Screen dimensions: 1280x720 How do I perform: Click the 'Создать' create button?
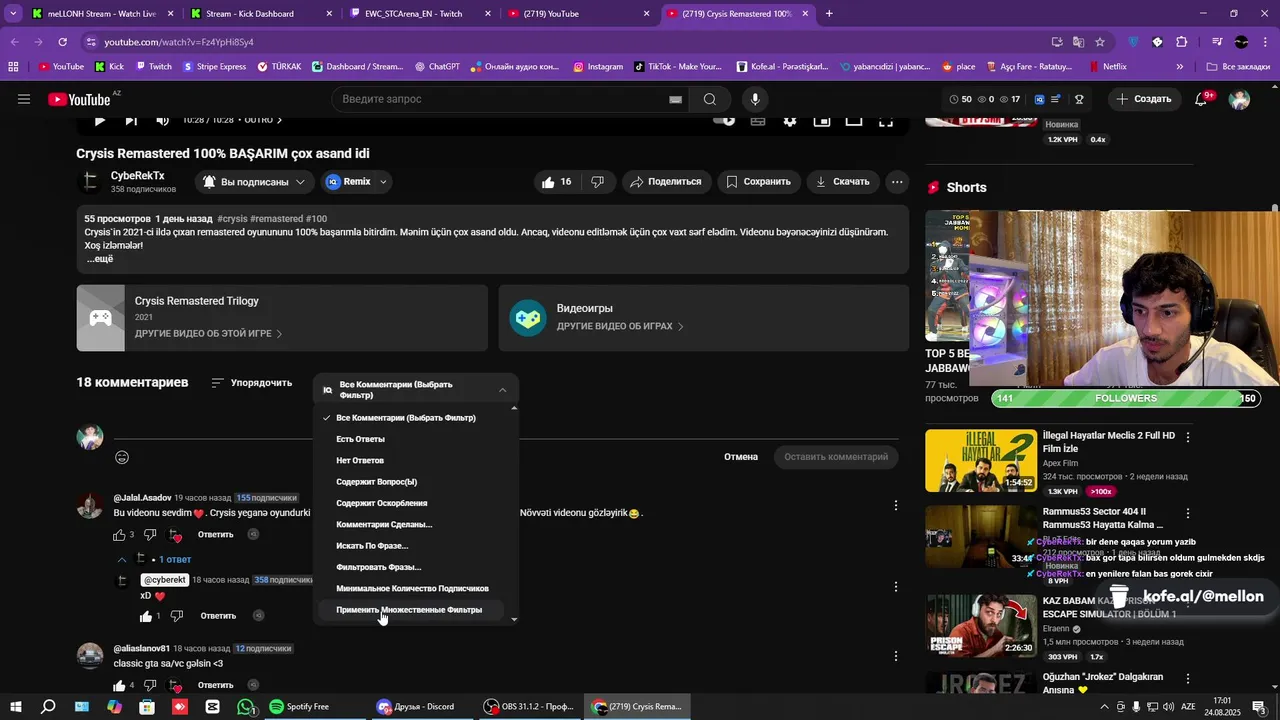coord(1144,99)
